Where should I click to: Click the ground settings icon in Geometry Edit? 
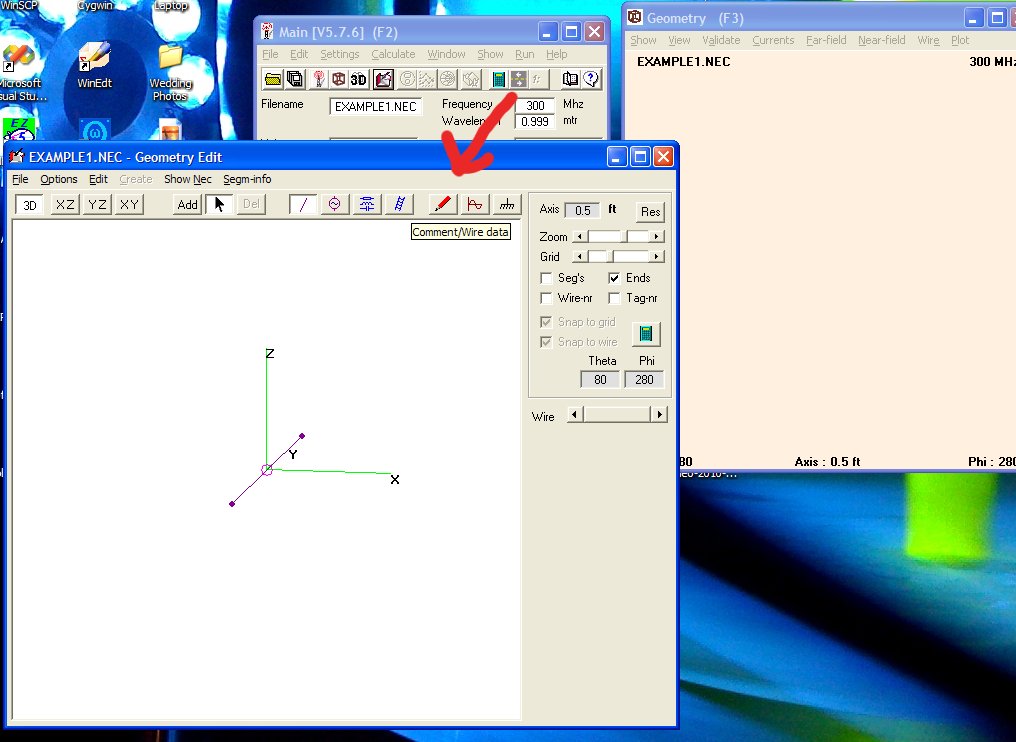click(508, 204)
